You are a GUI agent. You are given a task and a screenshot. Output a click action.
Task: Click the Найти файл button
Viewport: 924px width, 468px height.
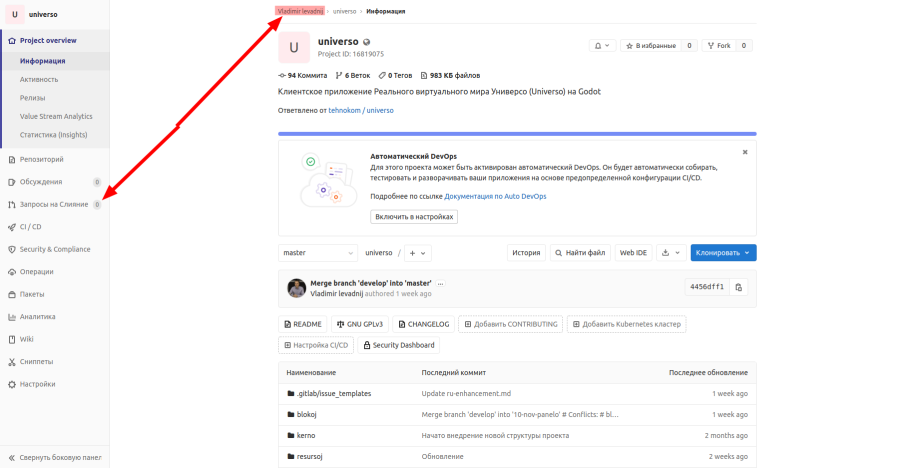[580, 253]
